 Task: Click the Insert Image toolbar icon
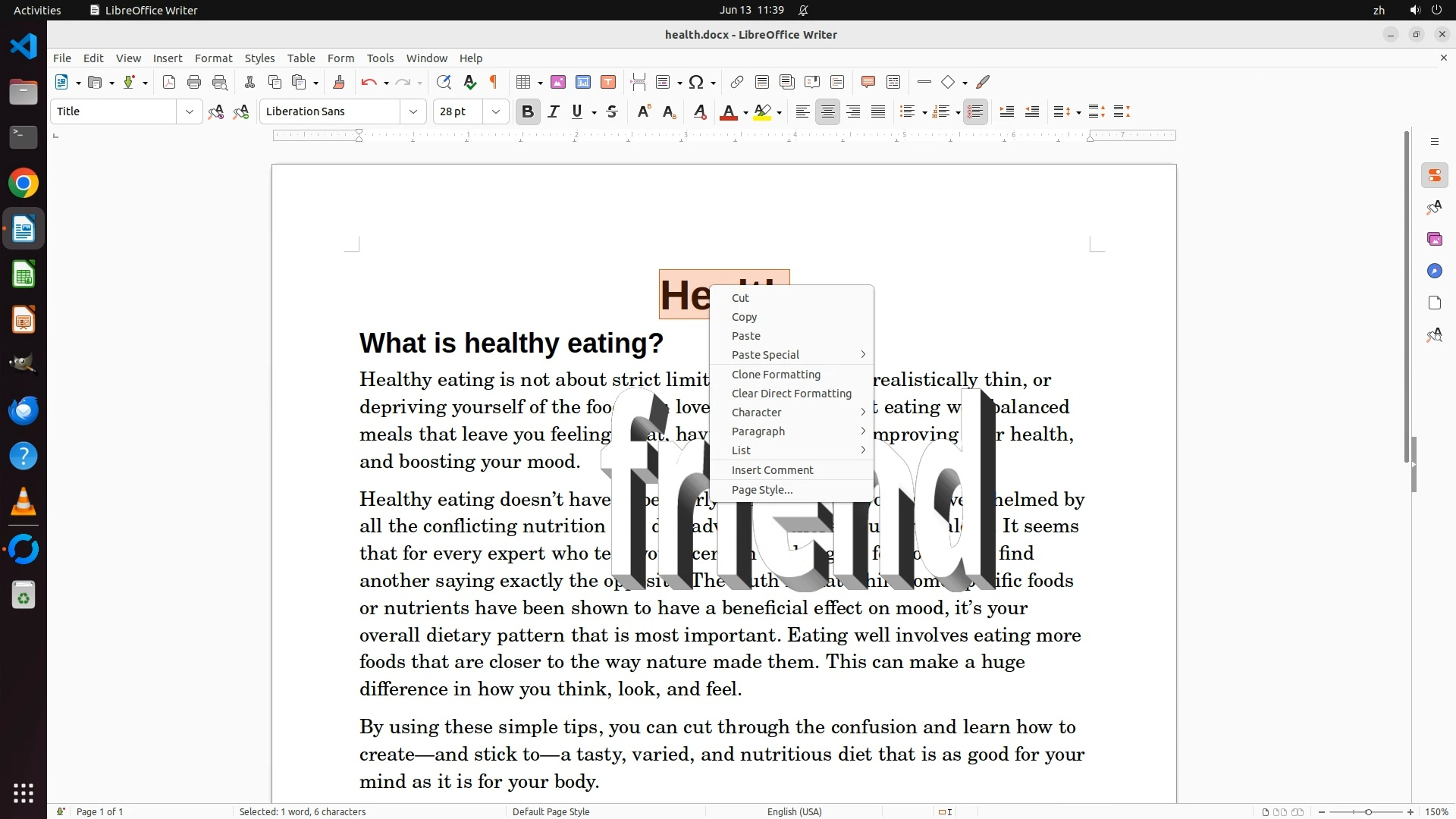coord(558,83)
